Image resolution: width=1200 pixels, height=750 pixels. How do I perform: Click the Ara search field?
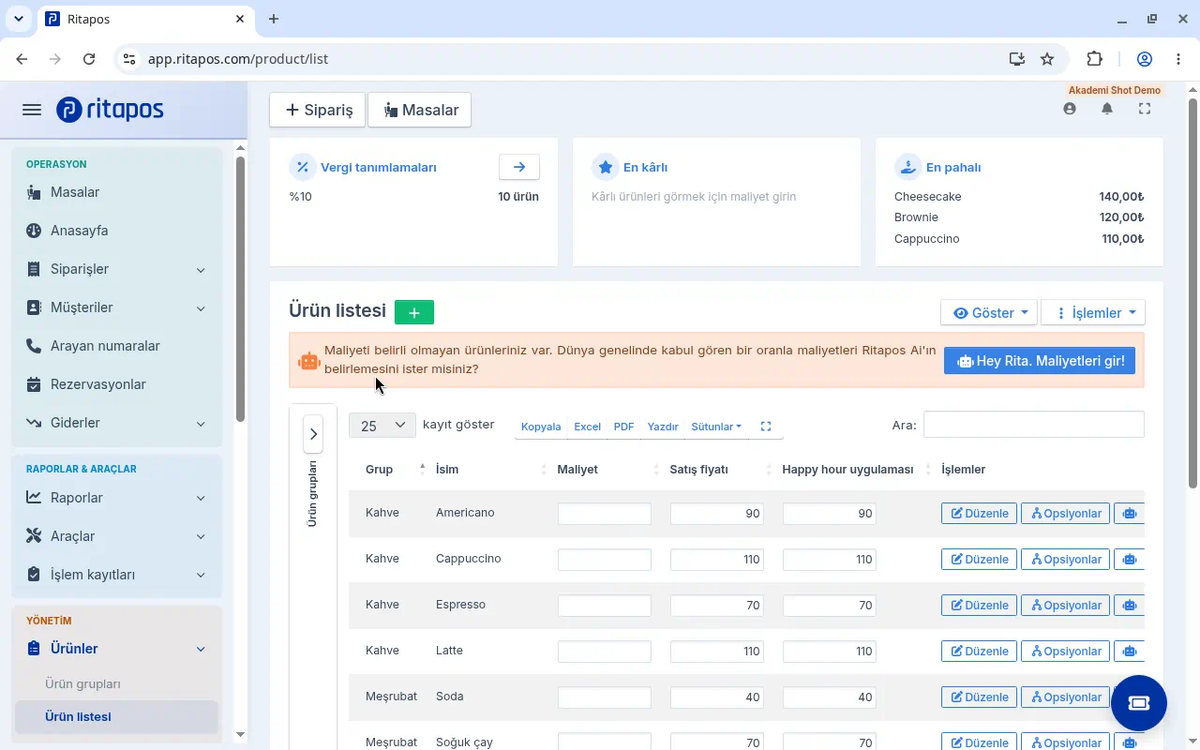pos(1034,425)
